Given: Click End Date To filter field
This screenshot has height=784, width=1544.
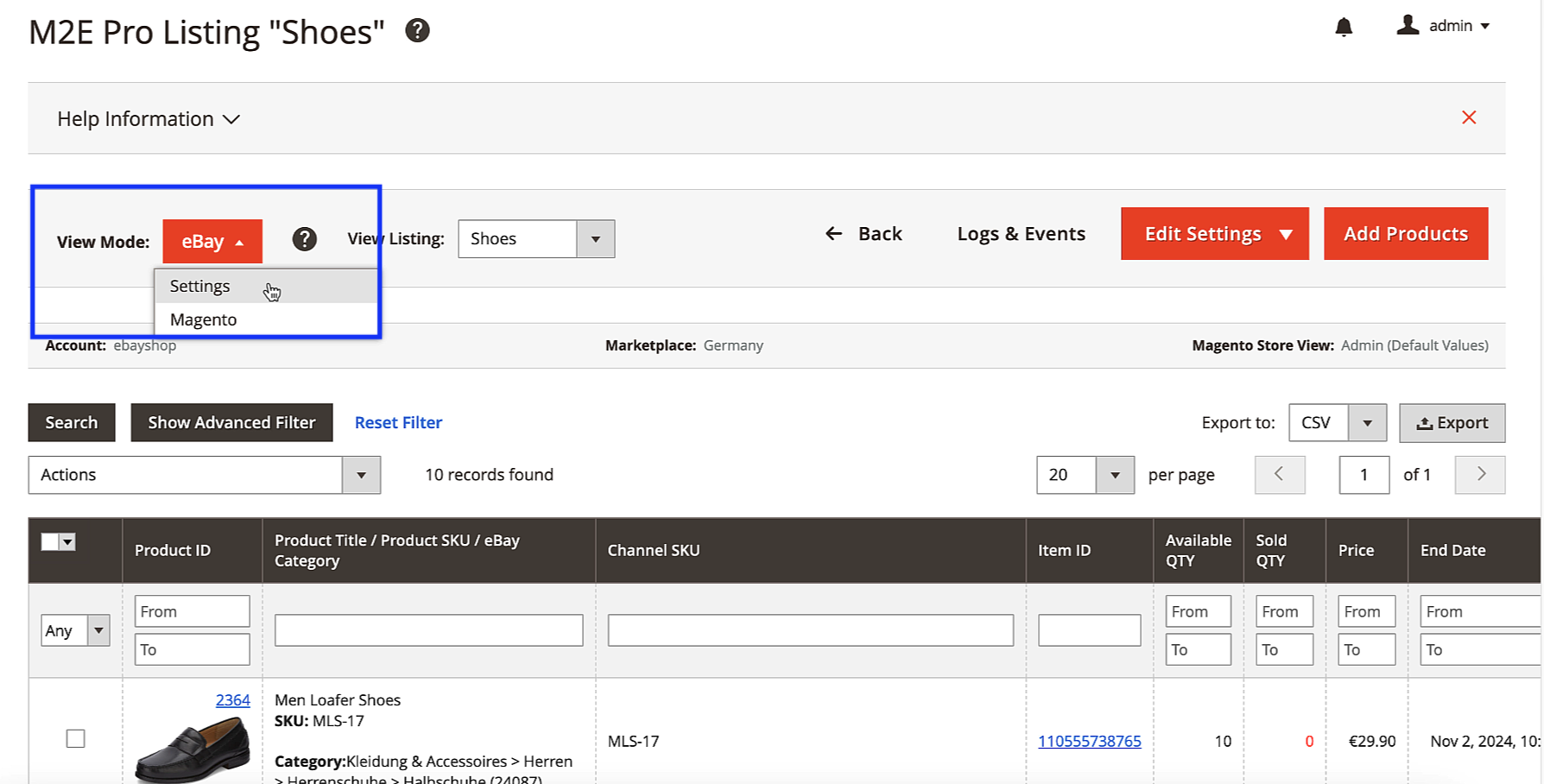Looking at the screenshot, I should pos(1480,649).
